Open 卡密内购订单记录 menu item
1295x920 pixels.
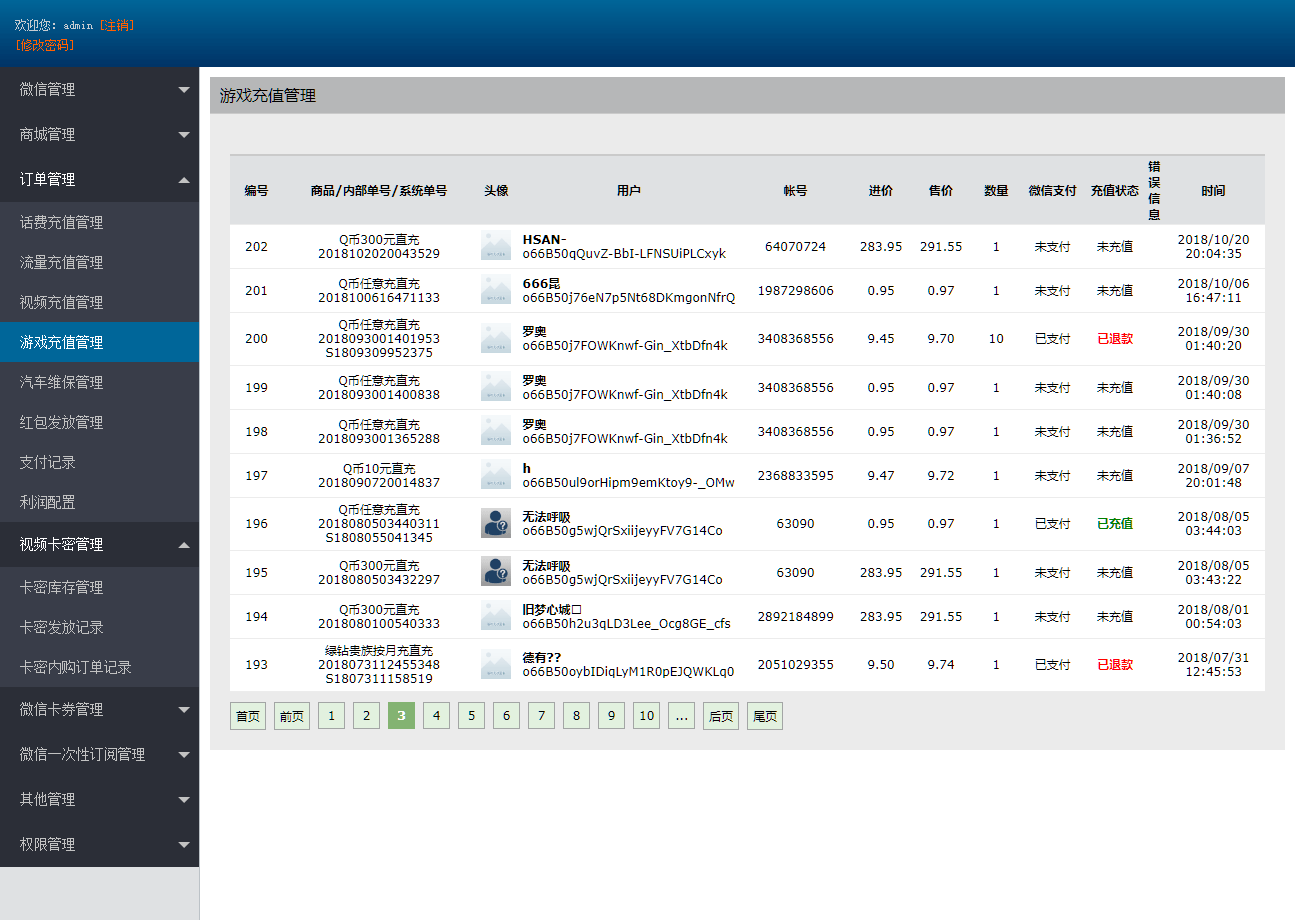[99, 667]
